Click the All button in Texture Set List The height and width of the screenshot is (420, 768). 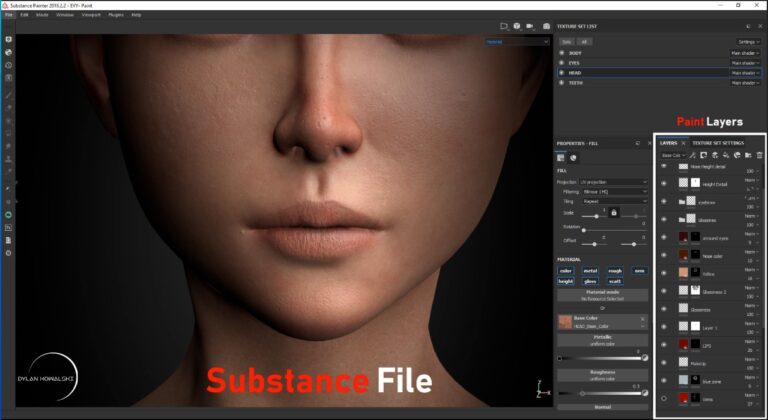click(583, 42)
